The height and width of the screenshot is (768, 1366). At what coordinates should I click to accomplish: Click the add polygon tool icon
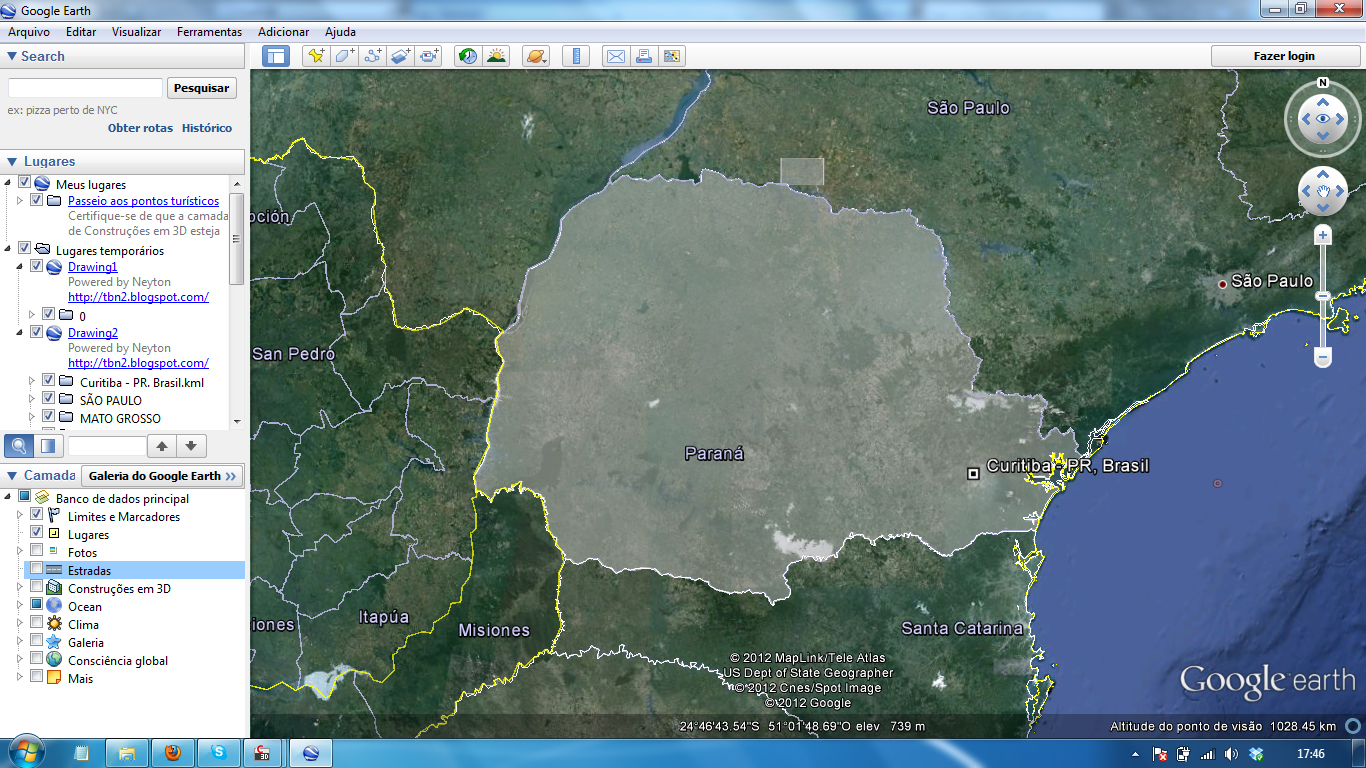pos(344,56)
